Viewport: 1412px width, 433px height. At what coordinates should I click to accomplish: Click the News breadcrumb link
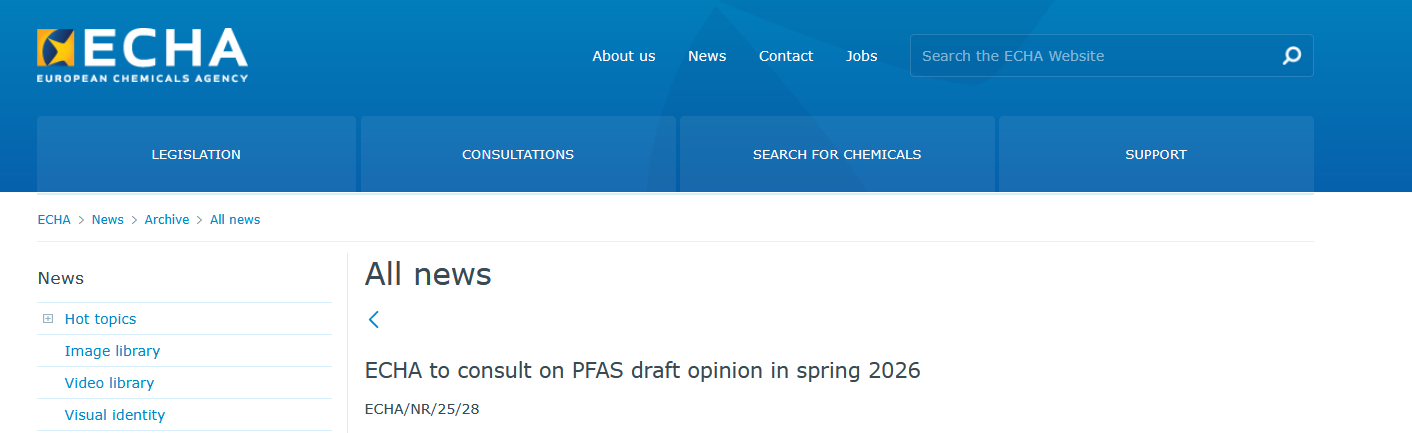click(x=108, y=219)
